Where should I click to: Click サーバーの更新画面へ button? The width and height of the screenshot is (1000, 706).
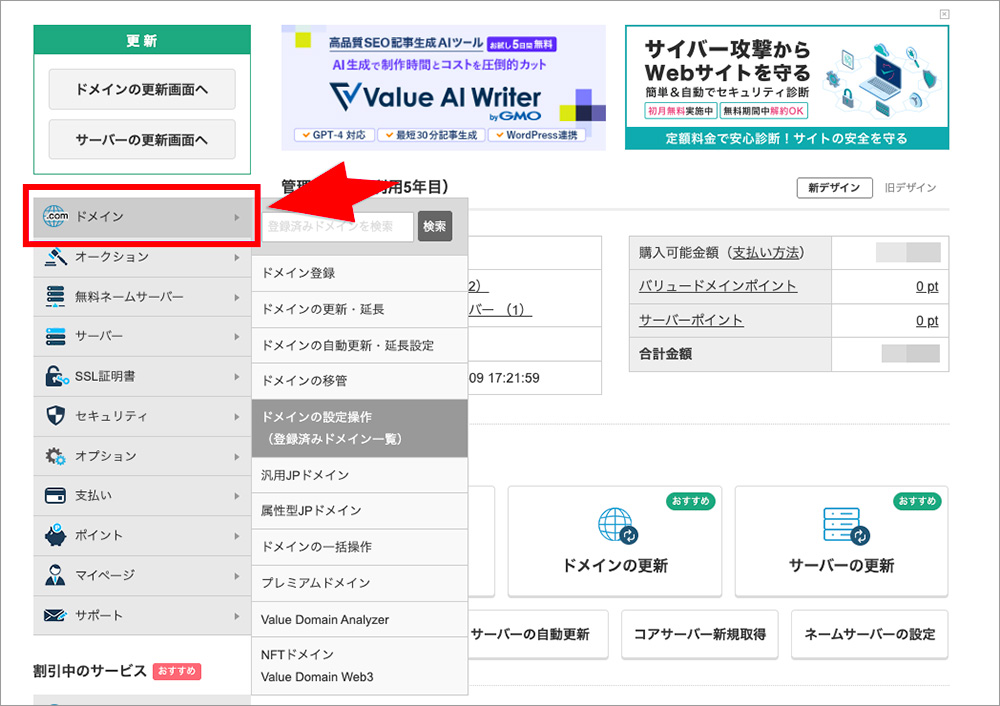click(142, 139)
